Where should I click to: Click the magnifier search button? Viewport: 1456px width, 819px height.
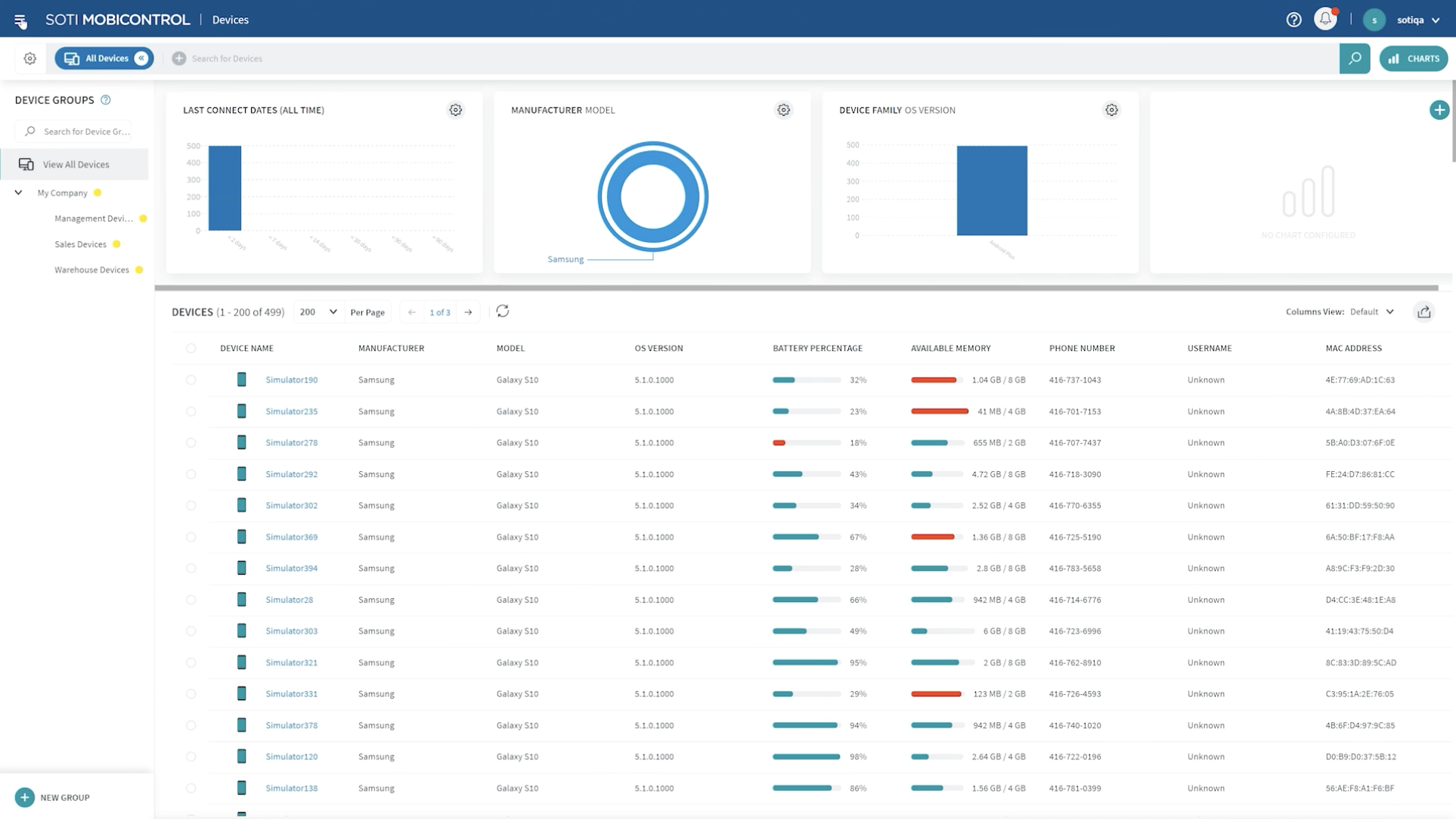pos(1354,58)
